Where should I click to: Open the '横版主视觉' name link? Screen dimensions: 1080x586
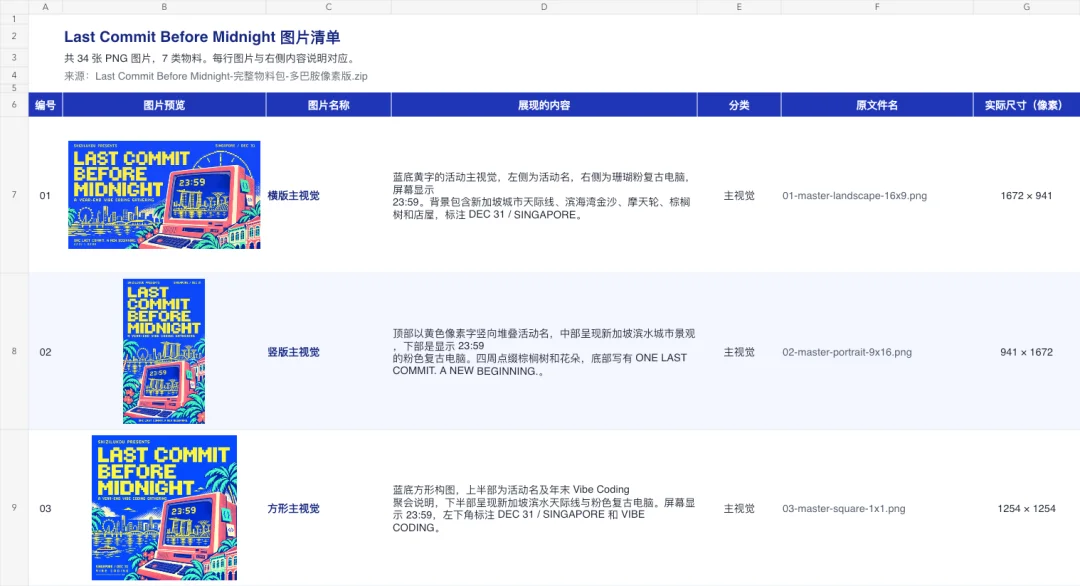click(293, 196)
